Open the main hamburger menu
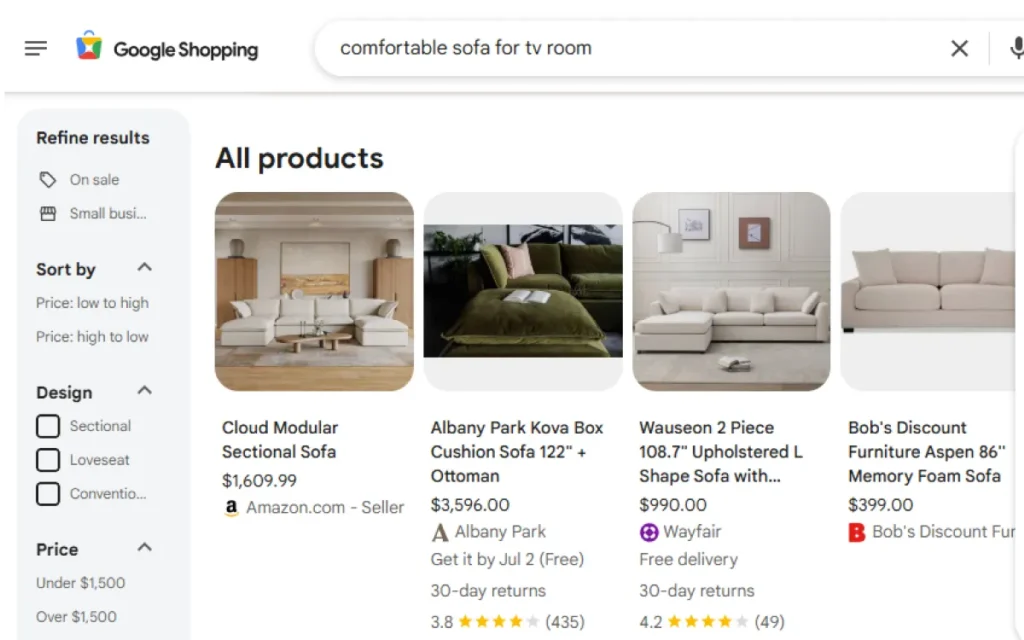Screen dimensions: 1024x640 pos(36,47)
